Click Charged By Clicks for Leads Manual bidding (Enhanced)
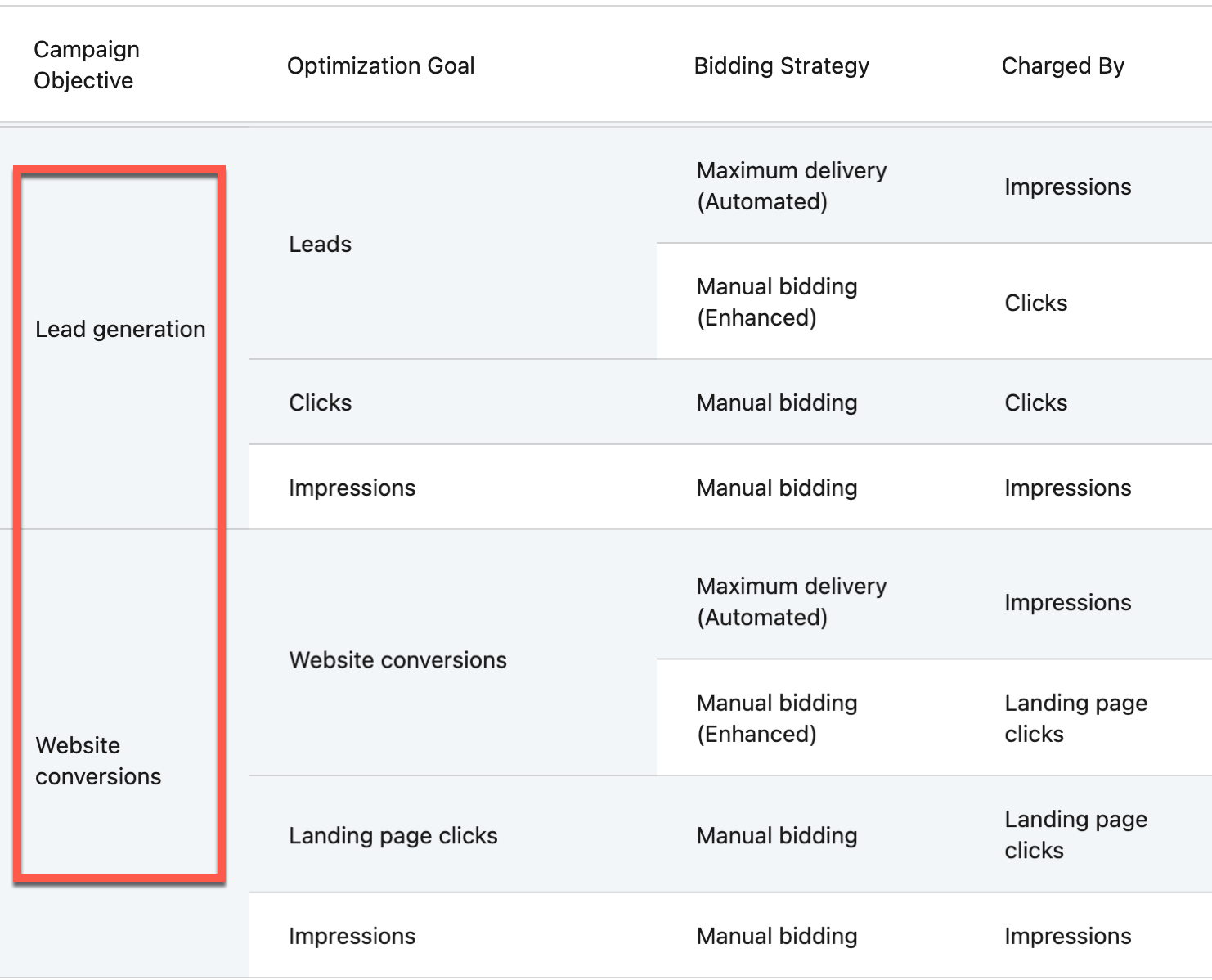1212x980 pixels. (1035, 303)
